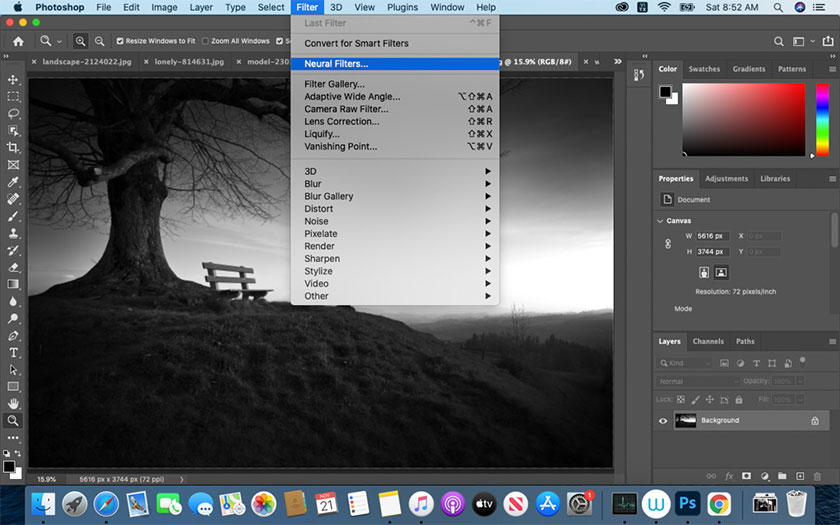Select the Dodge tool
The image size is (840, 525).
tap(13, 319)
